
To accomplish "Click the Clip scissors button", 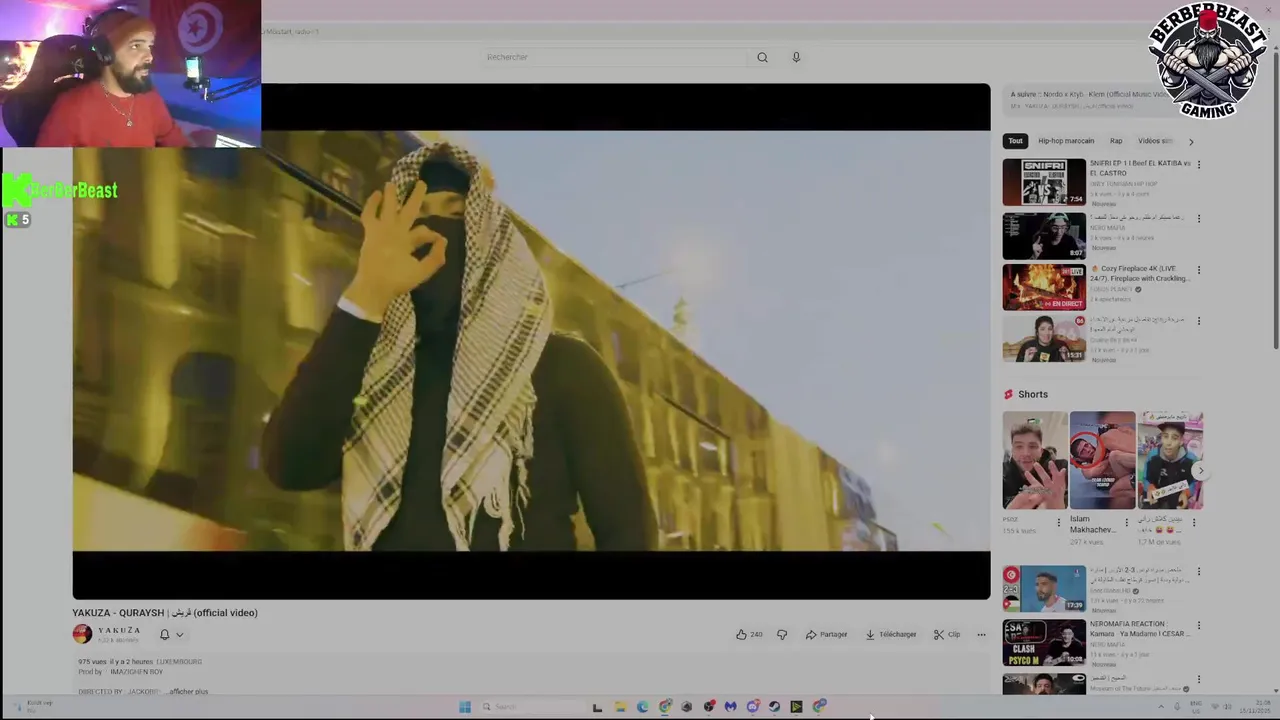I will tap(946, 634).
